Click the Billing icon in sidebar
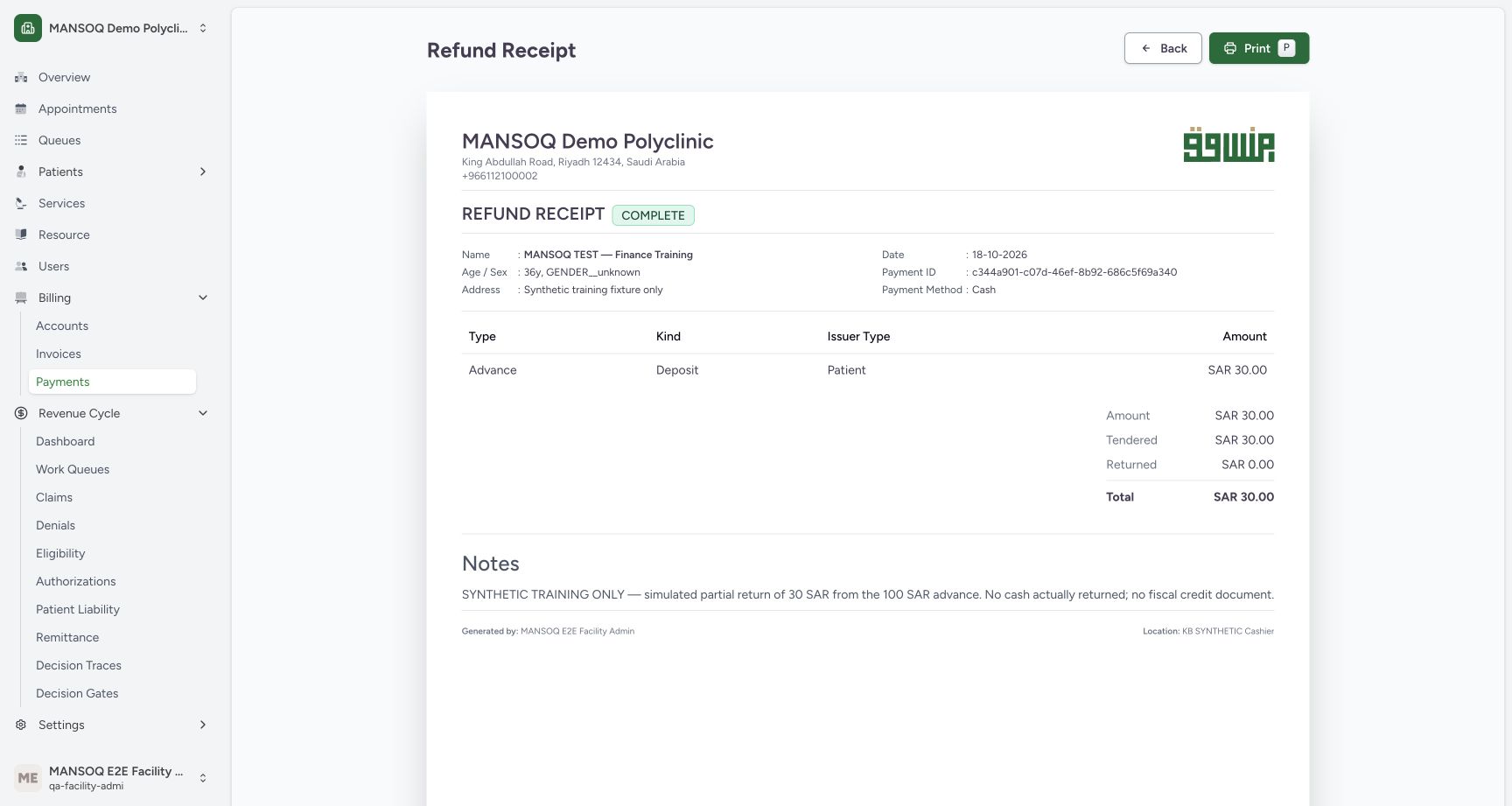Screen dimensions: 1512x806 click(21, 298)
